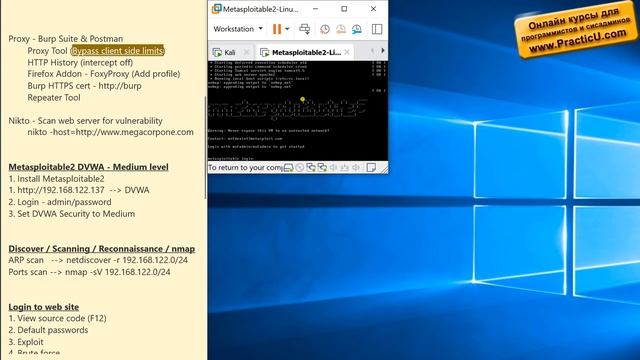
Task: Click the USB controller status icon
Action: [345, 167]
